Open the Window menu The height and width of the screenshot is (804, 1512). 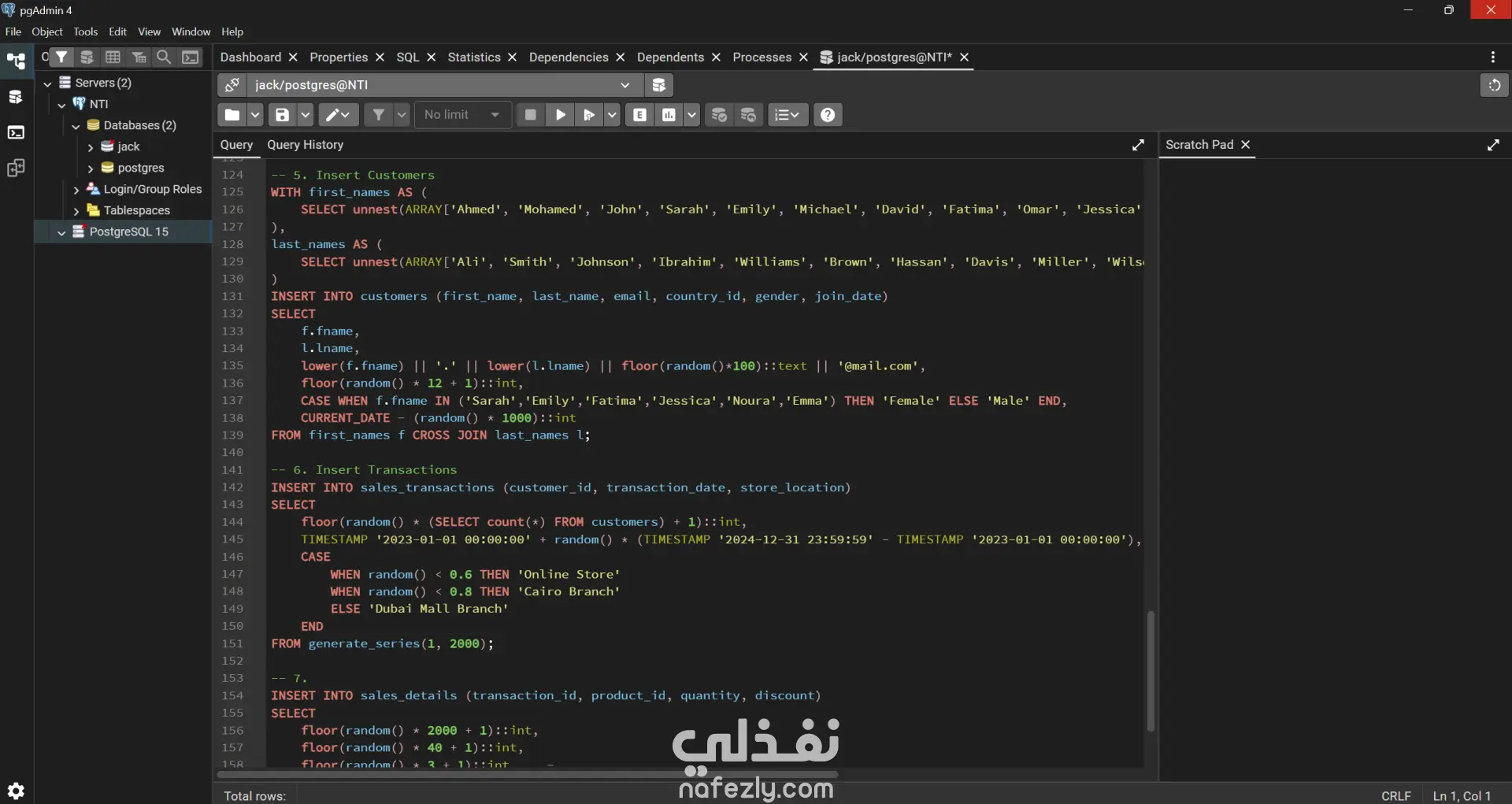coord(191,31)
